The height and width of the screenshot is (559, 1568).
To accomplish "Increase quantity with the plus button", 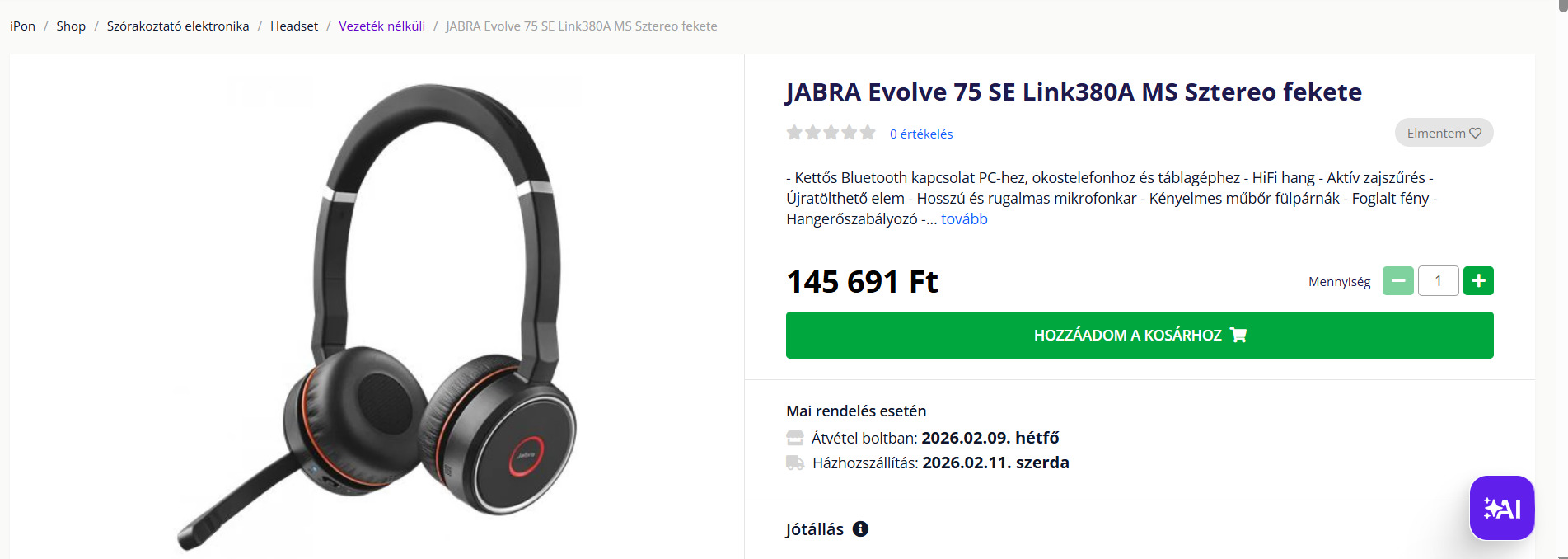I will [x=1478, y=281].
